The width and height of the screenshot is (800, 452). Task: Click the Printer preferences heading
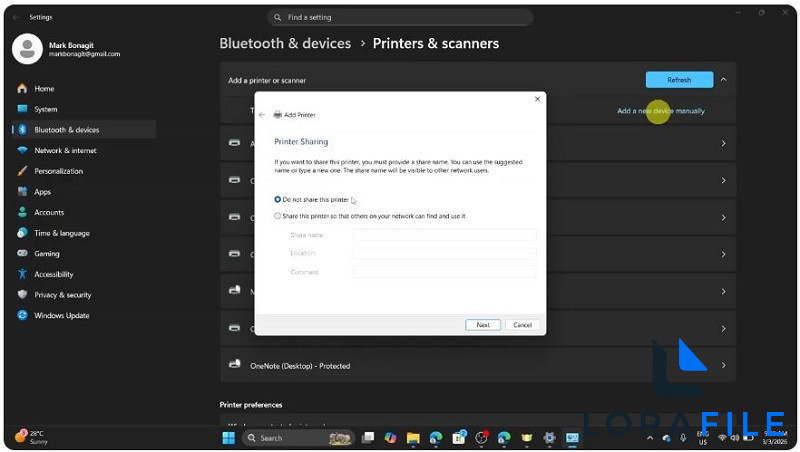251,405
